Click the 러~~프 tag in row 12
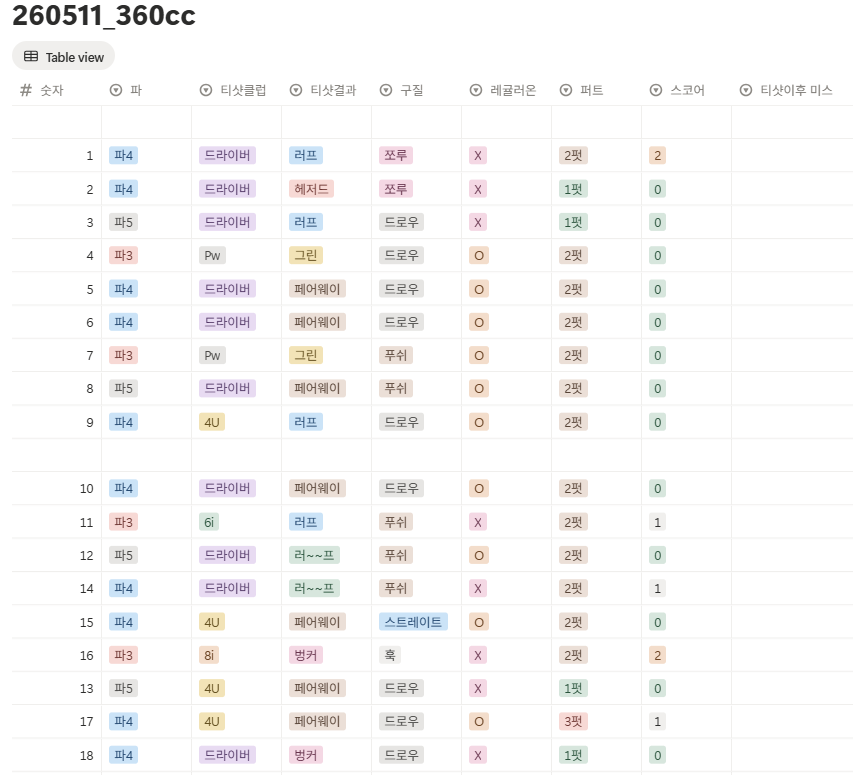Screen dimensions: 853x775 click(x=314, y=555)
